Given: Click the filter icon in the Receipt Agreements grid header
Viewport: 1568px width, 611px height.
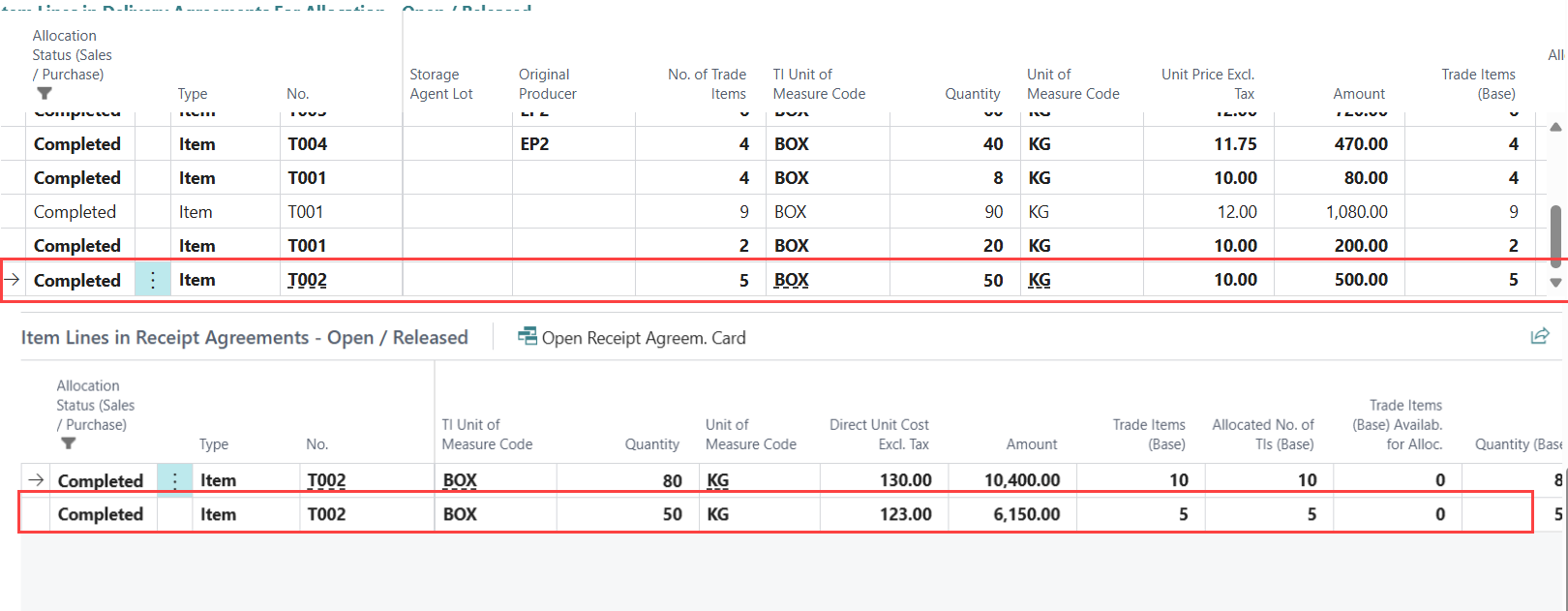Looking at the screenshot, I should (x=68, y=443).
